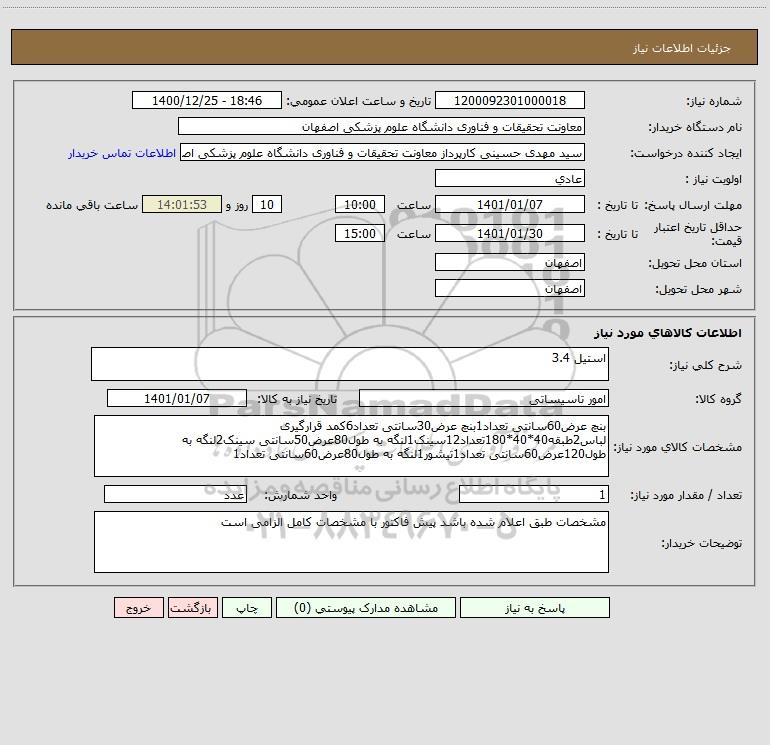770x745 pixels.
Task: Click the quantity field with value 1
Action: coord(534,495)
